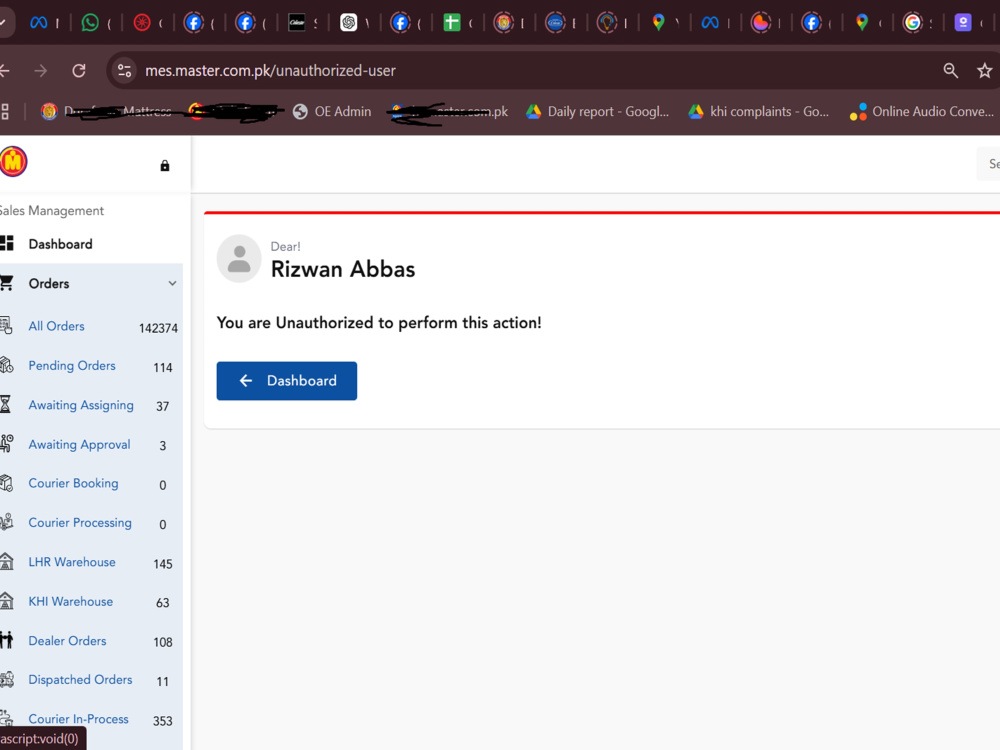This screenshot has width=1000, height=750.
Task: Click the lock icon in the sidebar header
Action: 165,166
